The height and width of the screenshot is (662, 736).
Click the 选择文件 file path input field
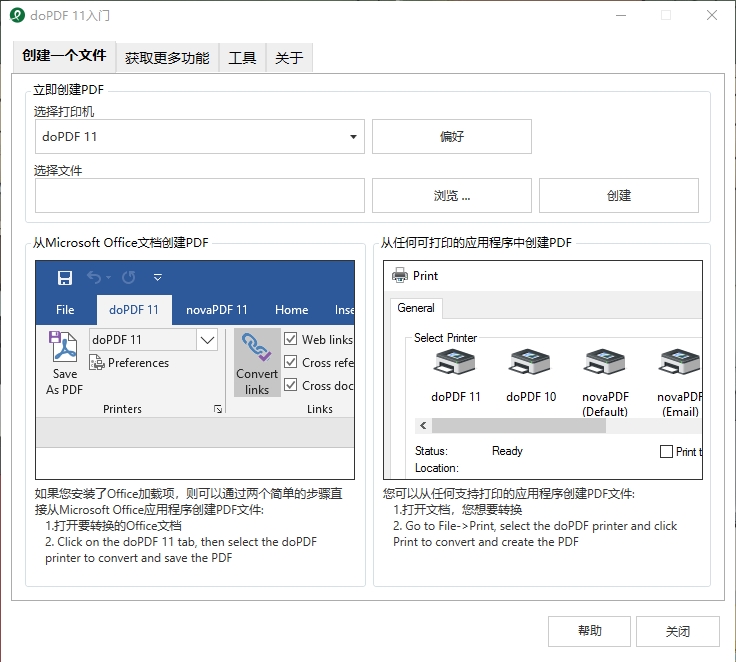coord(200,196)
